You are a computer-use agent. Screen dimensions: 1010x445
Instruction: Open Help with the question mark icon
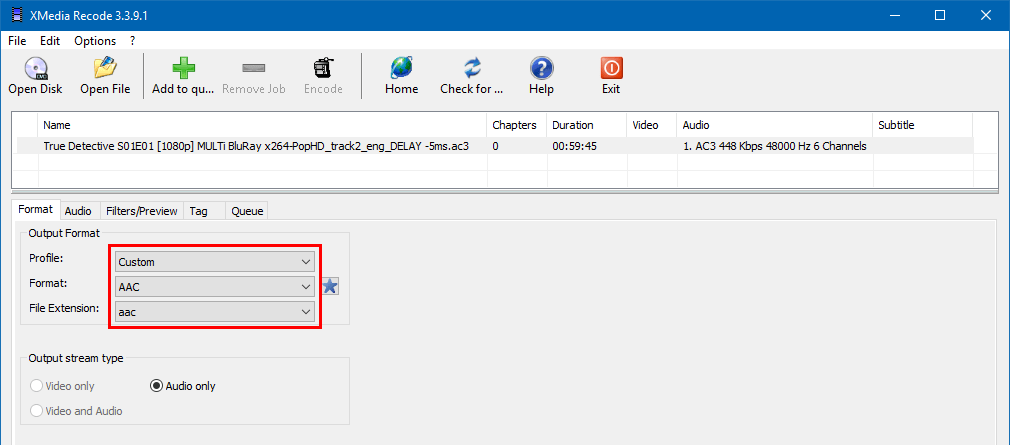[542, 68]
